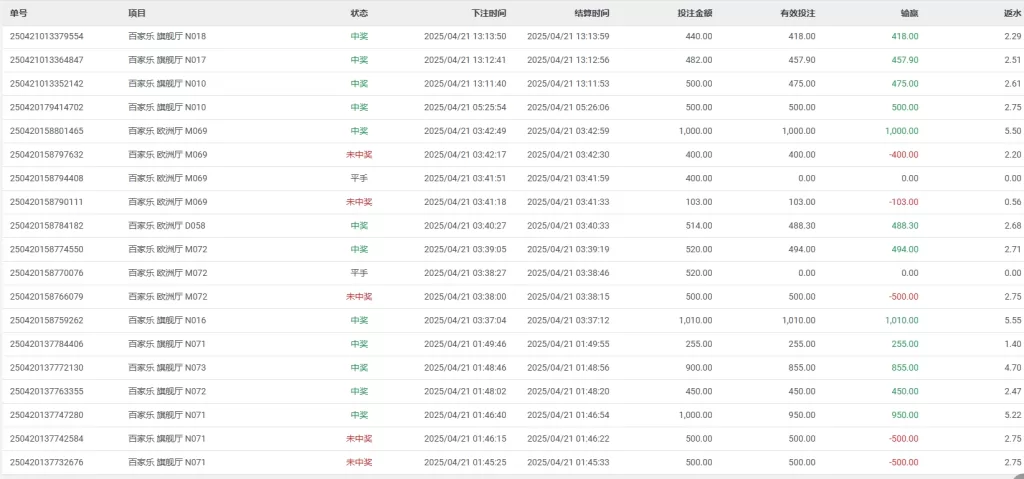
Task: Select order number 250421013379554
Action: point(46,37)
